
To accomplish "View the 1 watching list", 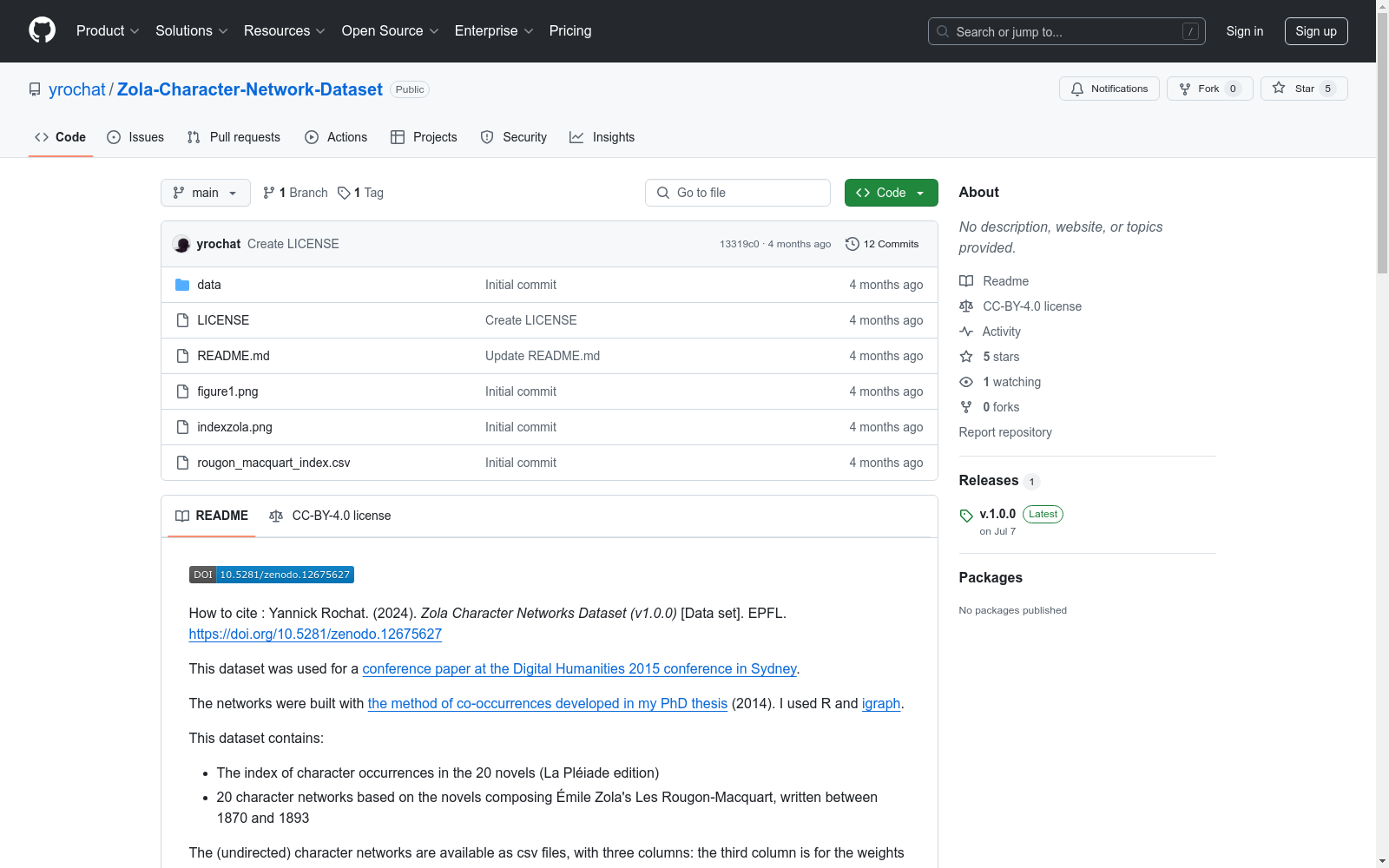I will tap(1000, 382).
